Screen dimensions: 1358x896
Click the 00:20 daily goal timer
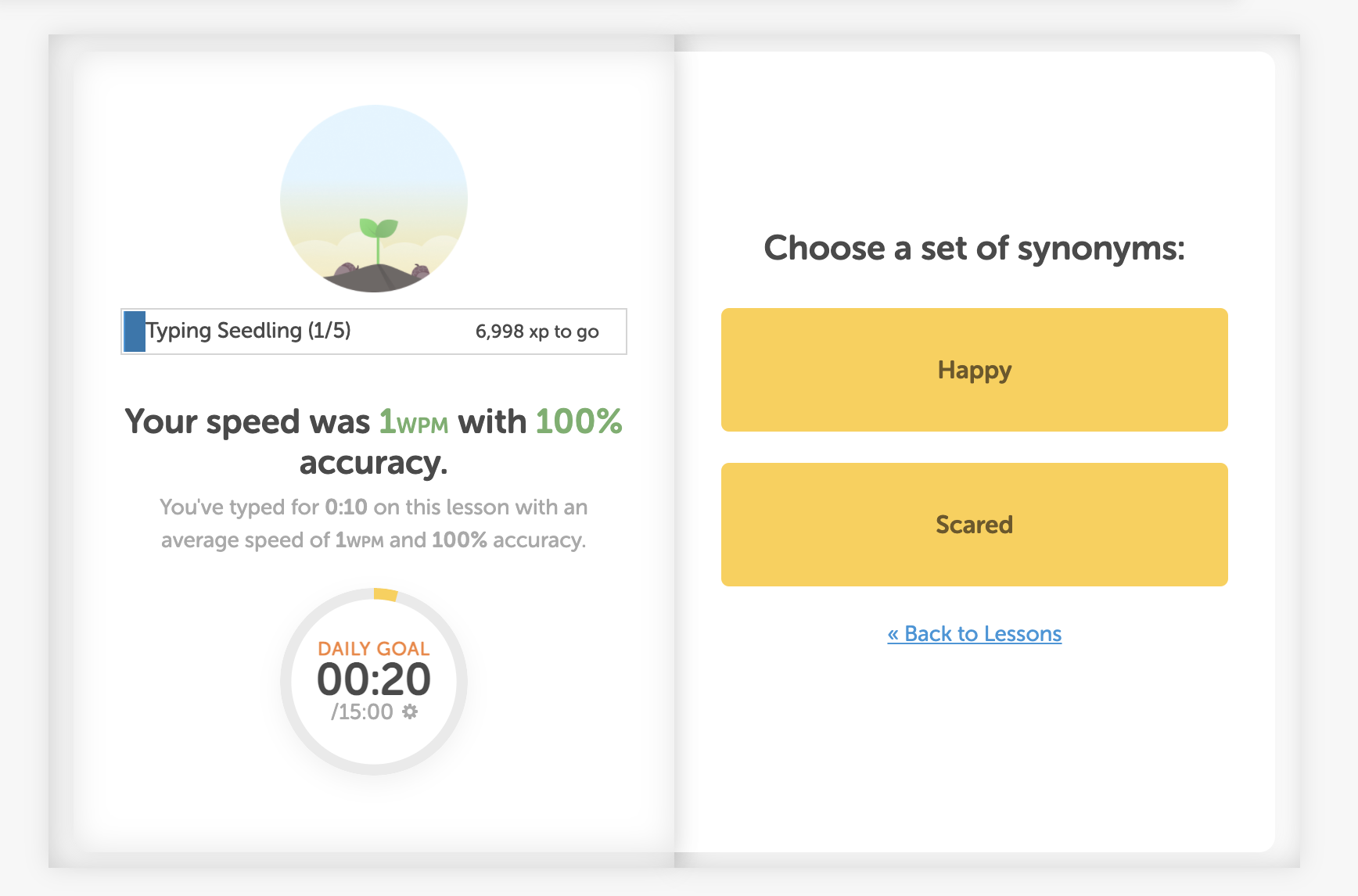pyautogui.click(x=374, y=679)
